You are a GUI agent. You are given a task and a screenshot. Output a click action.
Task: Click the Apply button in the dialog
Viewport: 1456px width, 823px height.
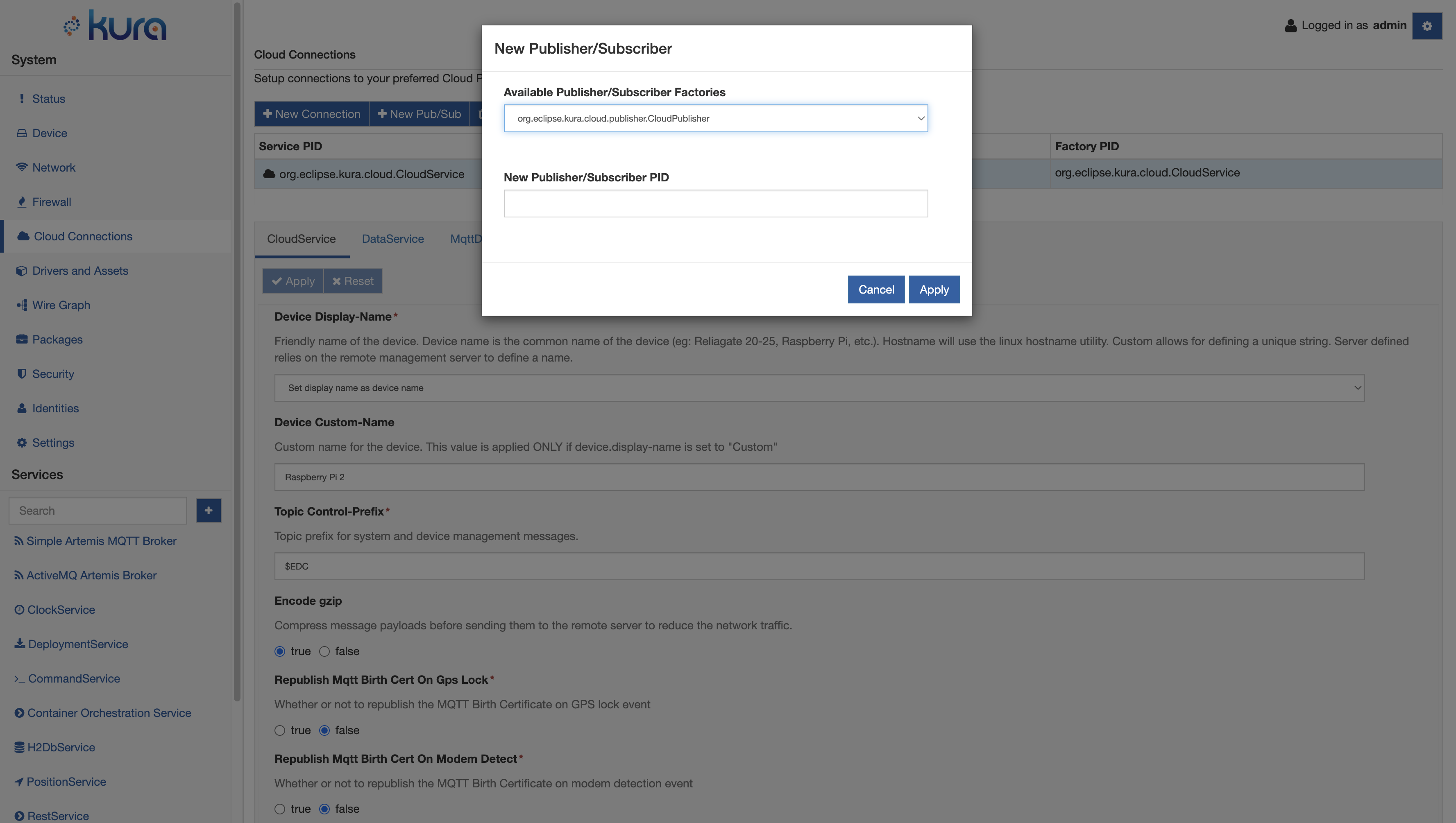[x=933, y=289]
